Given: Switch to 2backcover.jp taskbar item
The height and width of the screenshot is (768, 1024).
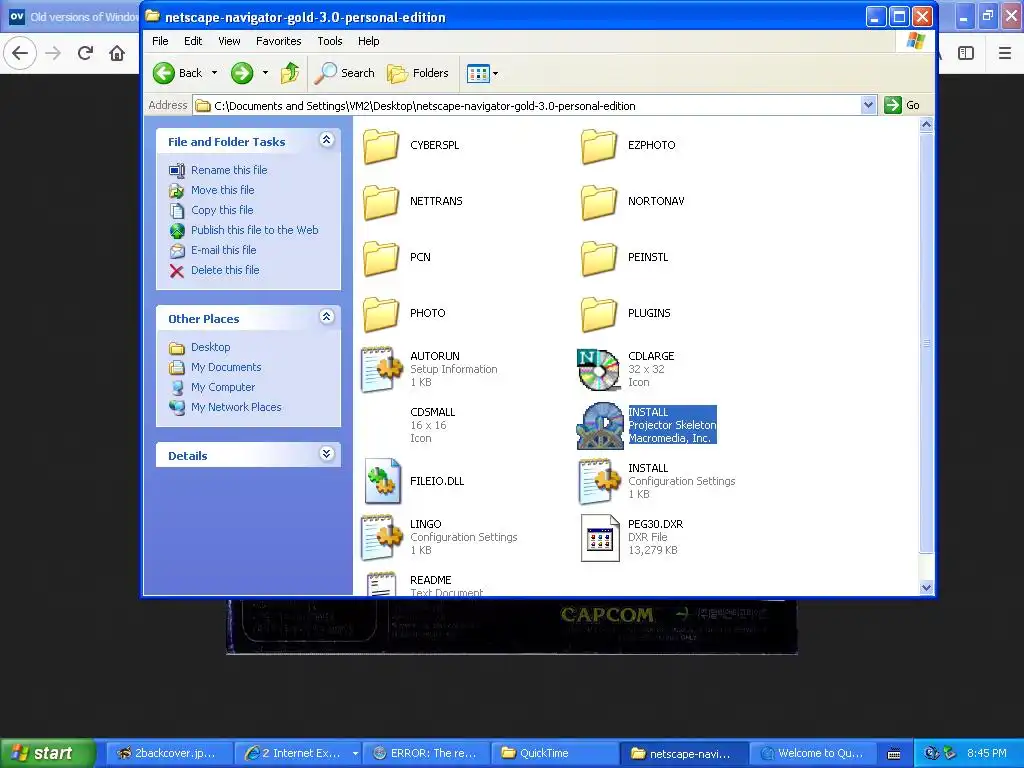Looking at the screenshot, I should 168,753.
